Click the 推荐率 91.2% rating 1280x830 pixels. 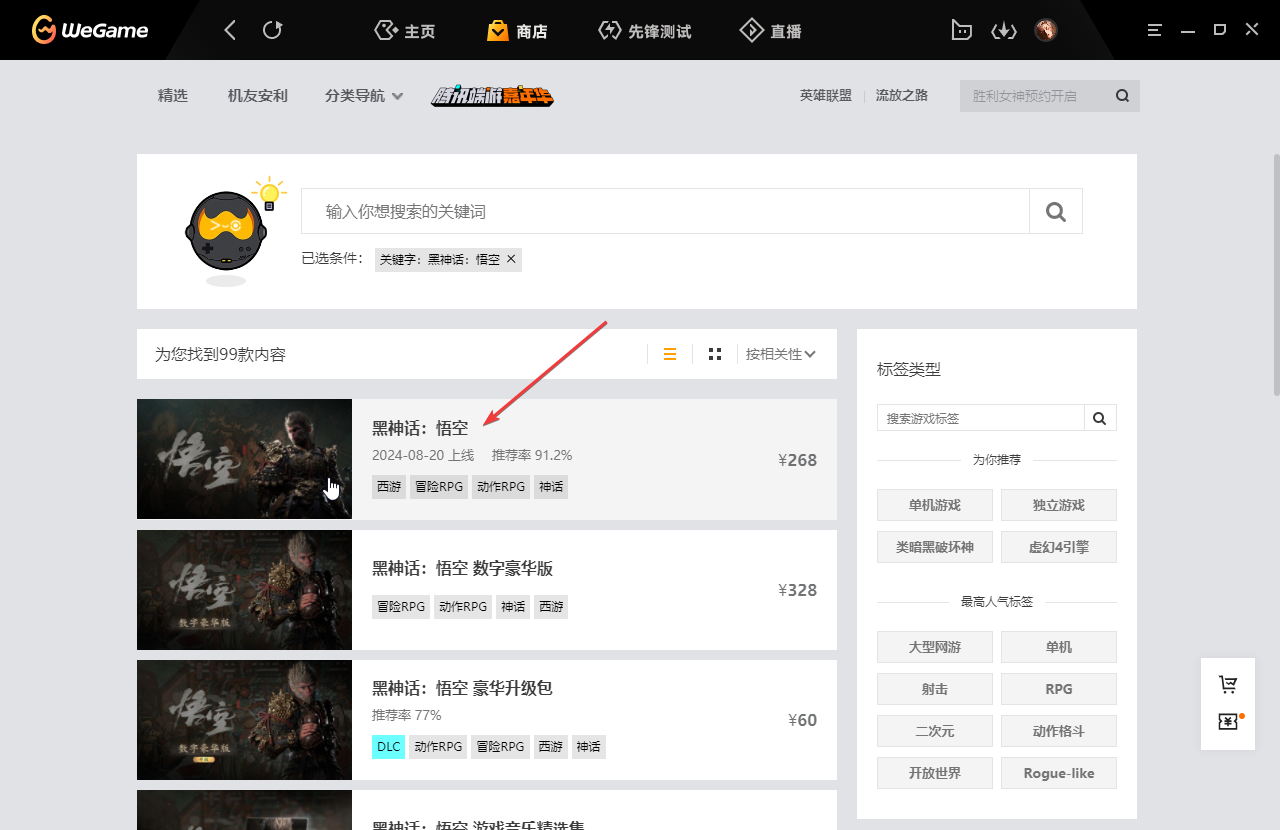532,455
